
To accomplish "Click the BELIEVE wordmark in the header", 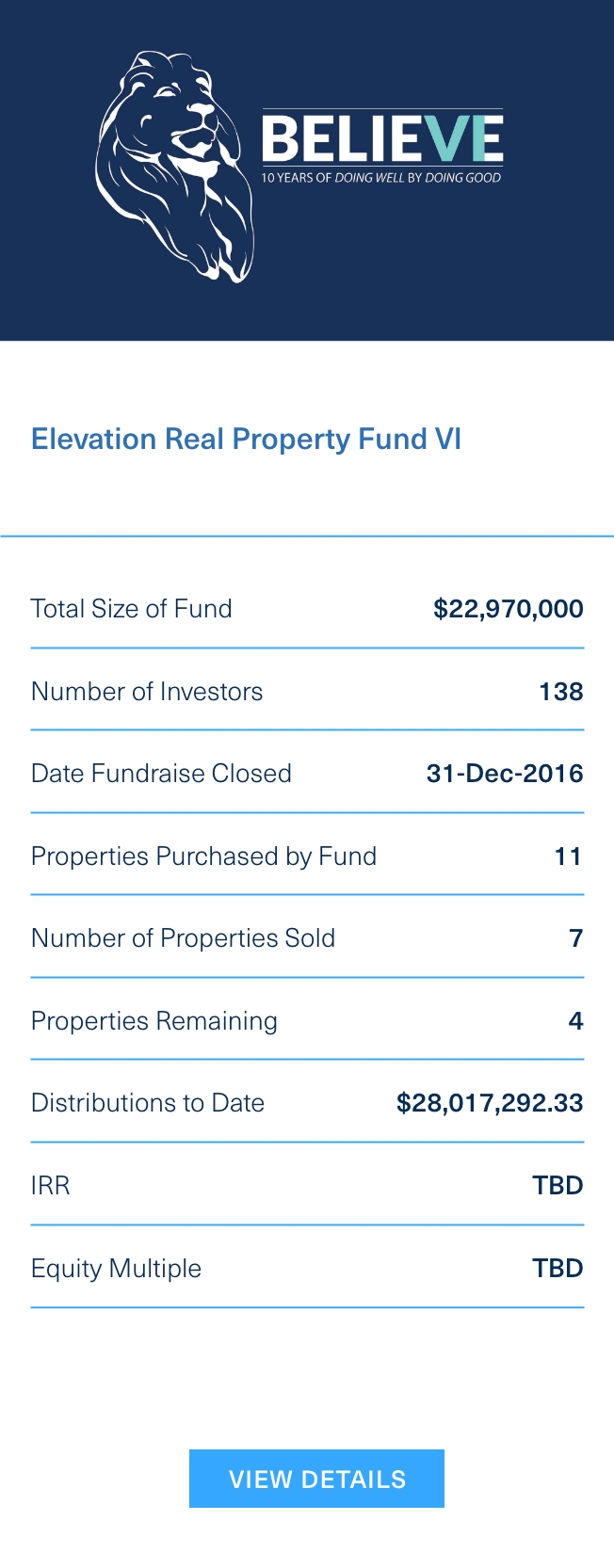I will click(381, 139).
